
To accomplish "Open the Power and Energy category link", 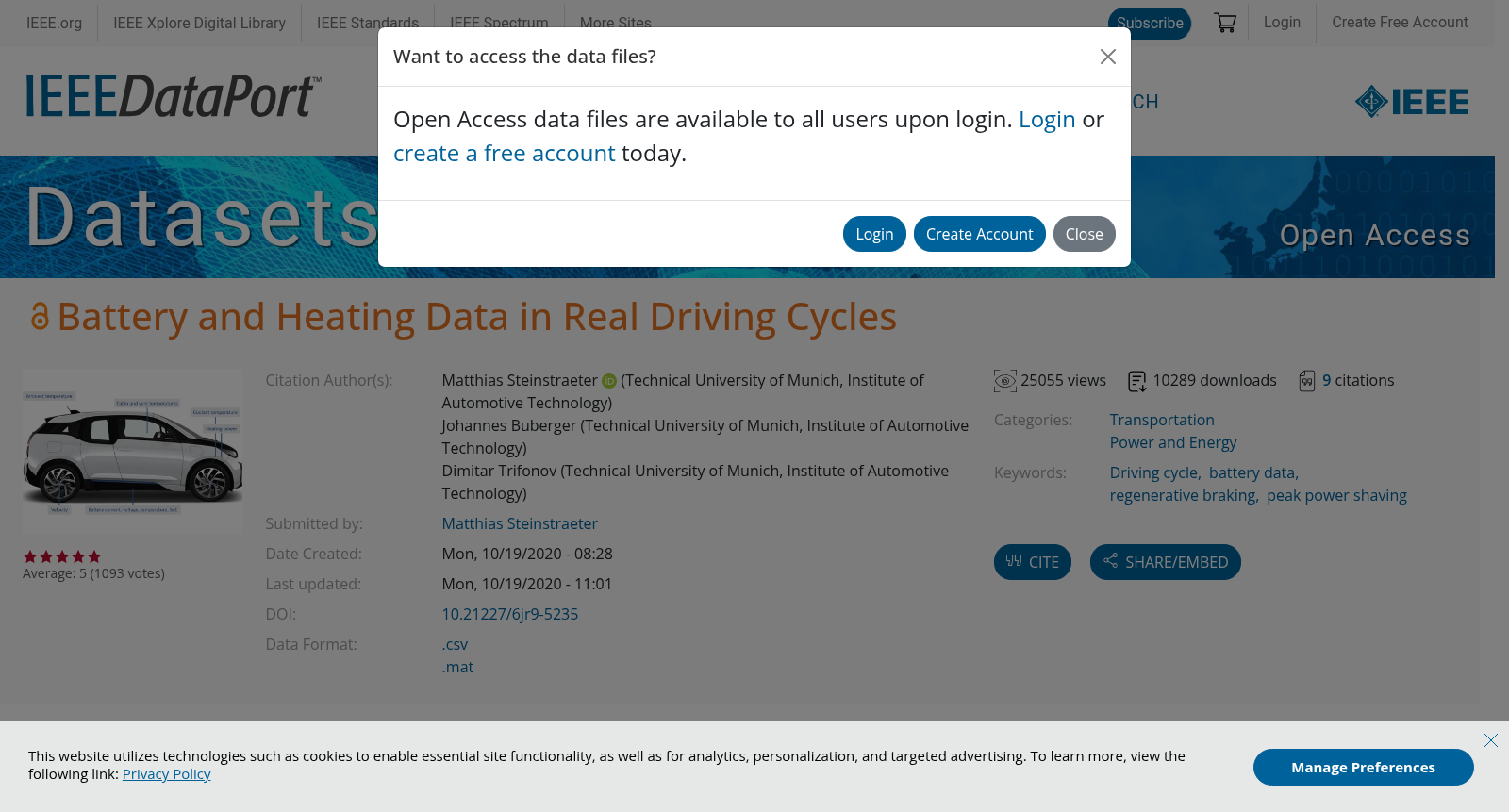I will (1173, 442).
